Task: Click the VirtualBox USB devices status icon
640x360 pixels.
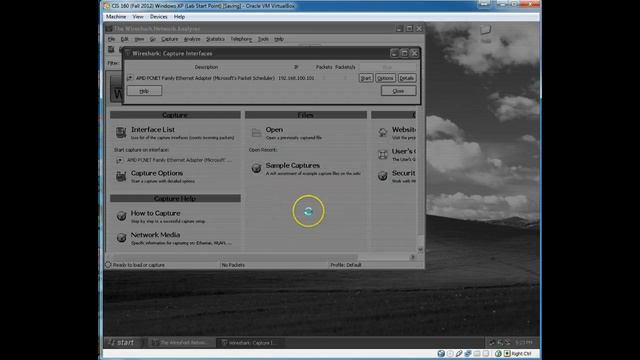Action: coord(459,353)
